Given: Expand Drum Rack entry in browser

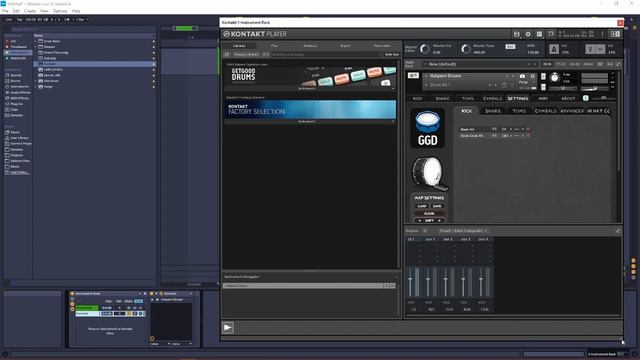Looking at the screenshot, I should pos(36,41).
